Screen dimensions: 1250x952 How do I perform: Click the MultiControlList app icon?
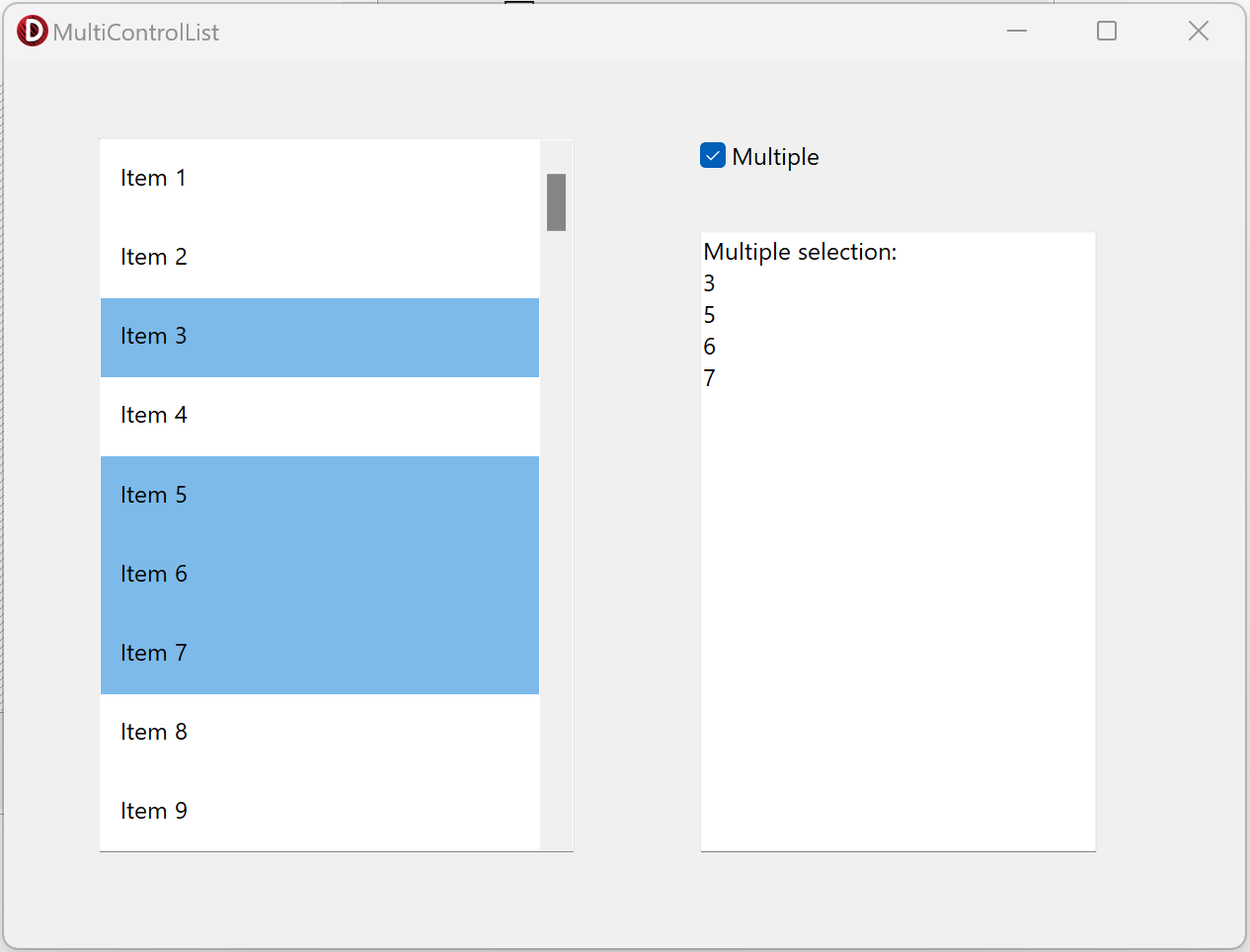coord(32,32)
